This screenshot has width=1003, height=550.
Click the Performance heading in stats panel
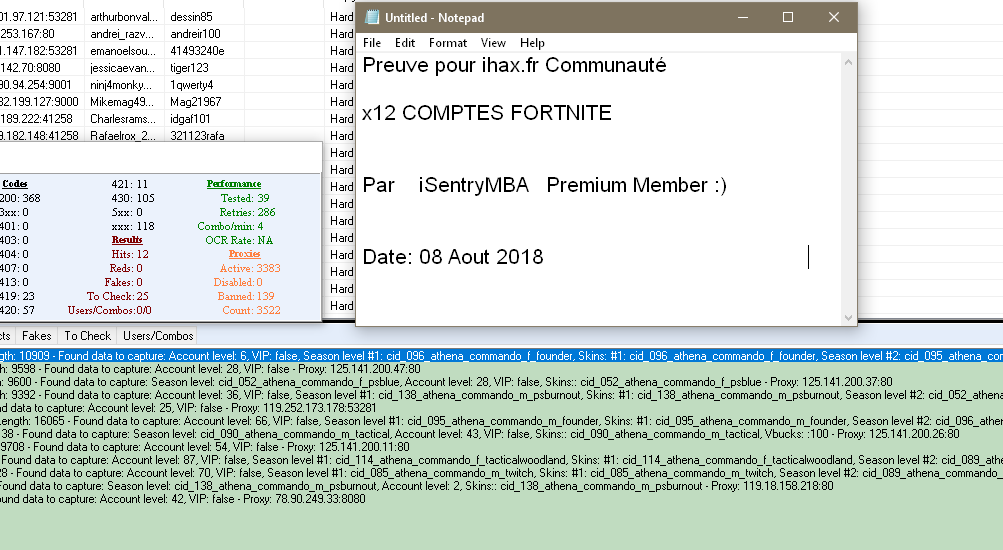point(234,184)
